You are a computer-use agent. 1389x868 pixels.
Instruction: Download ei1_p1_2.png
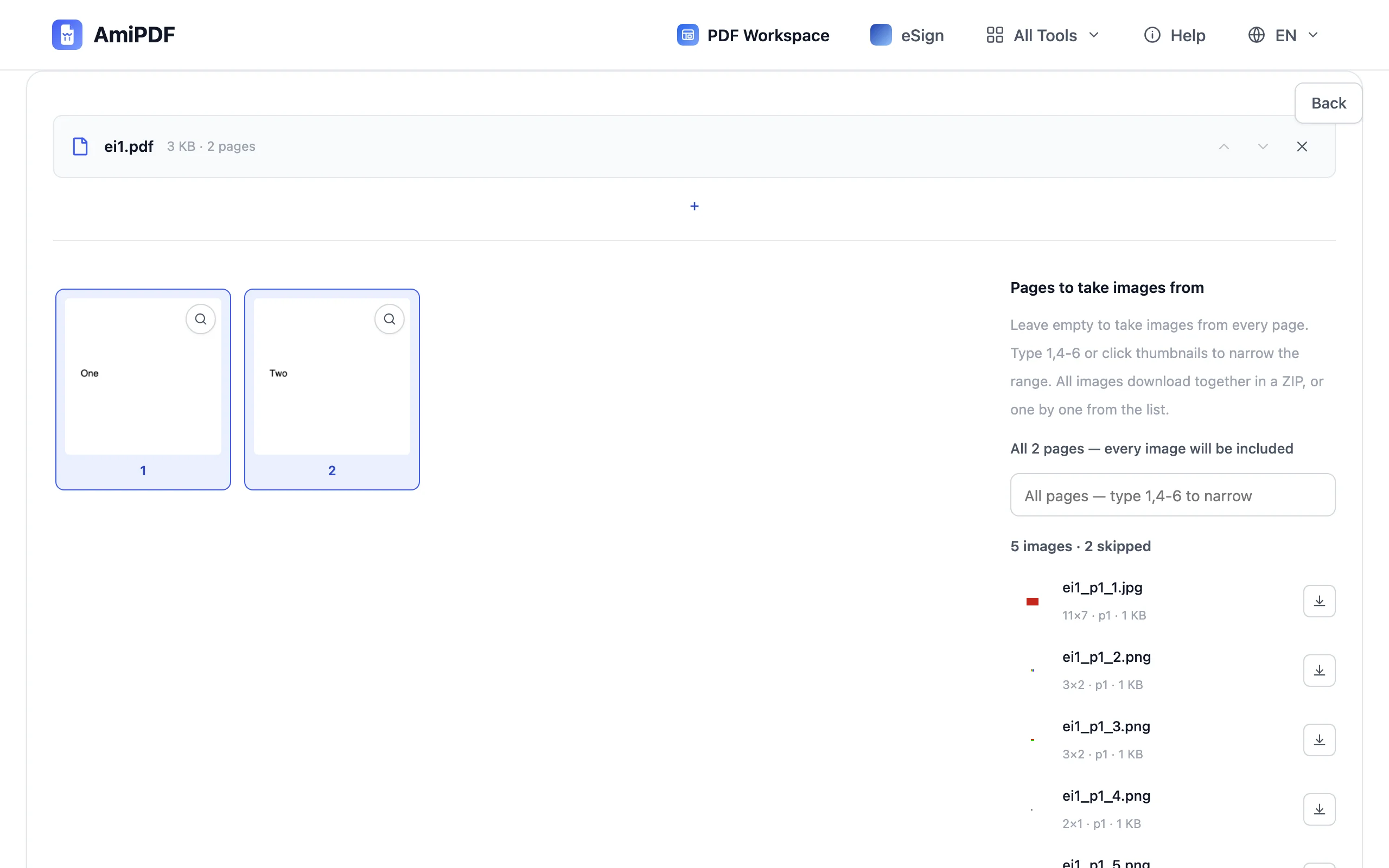click(1319, 671)
